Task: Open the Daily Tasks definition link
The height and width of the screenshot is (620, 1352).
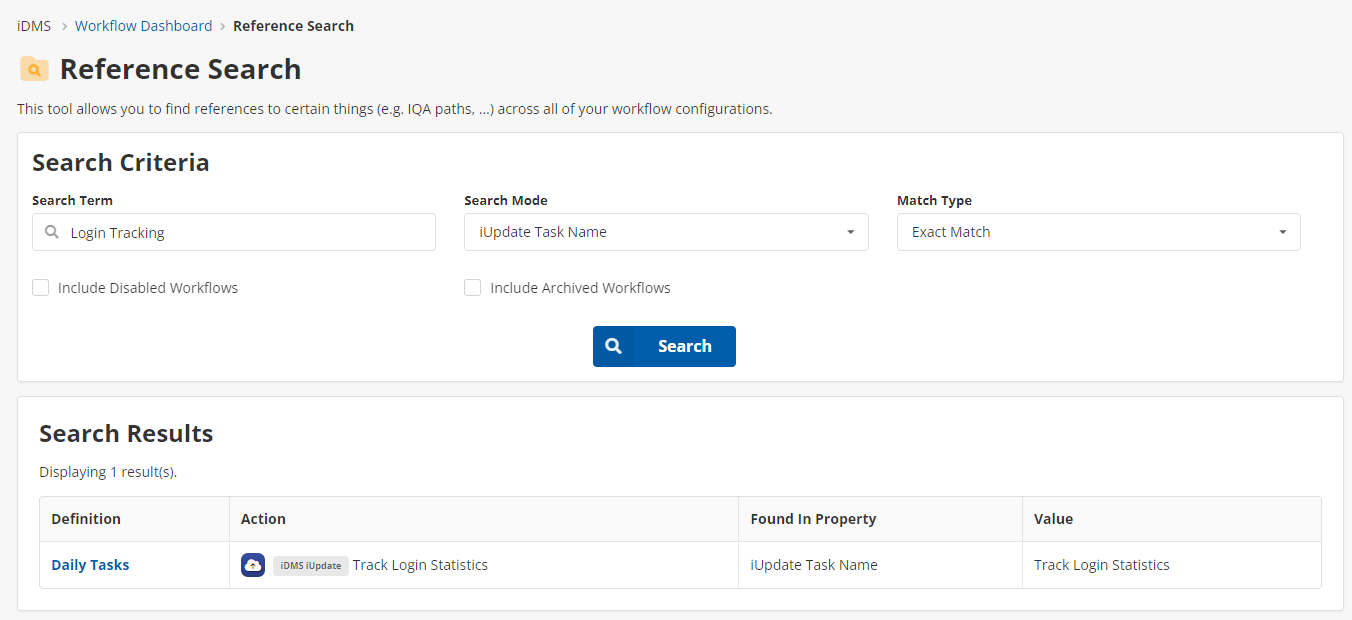Action: pyautogui.click(x=90, y=565)
